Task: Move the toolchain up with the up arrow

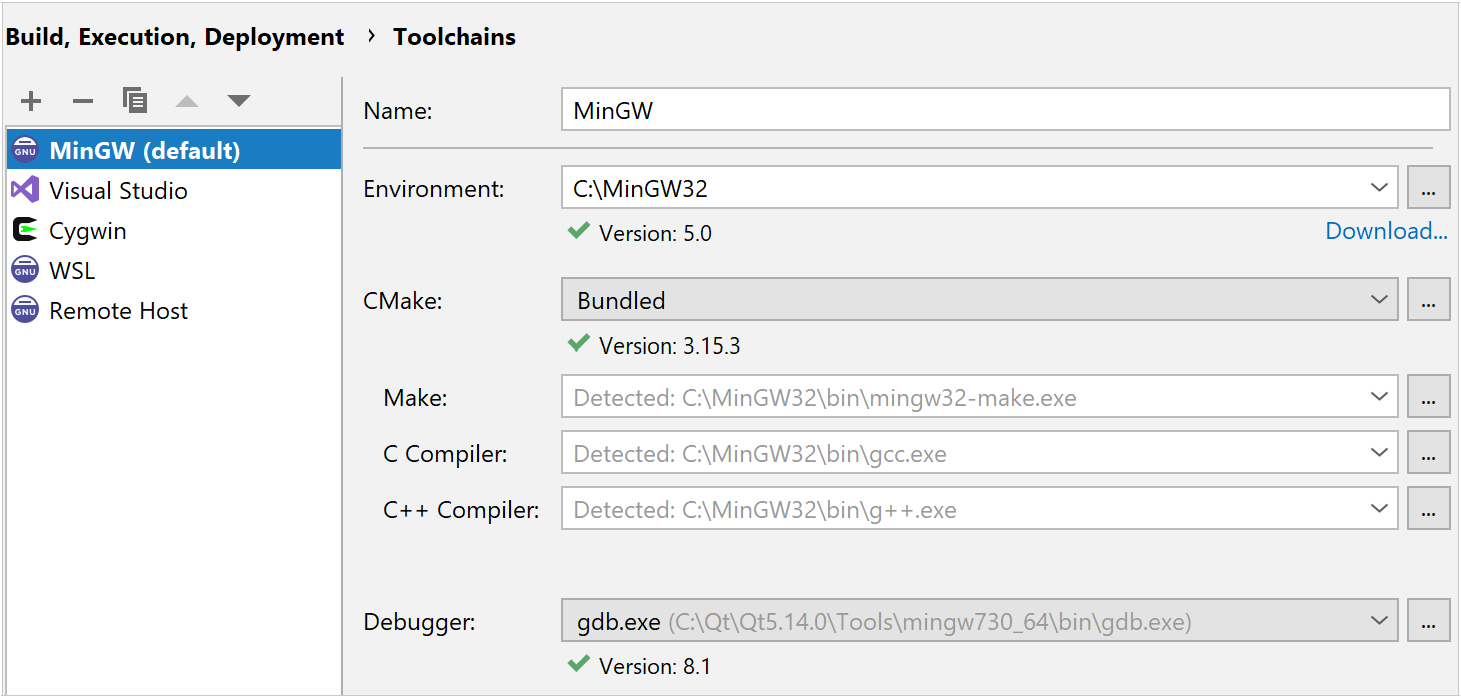Action: [185, 100]
